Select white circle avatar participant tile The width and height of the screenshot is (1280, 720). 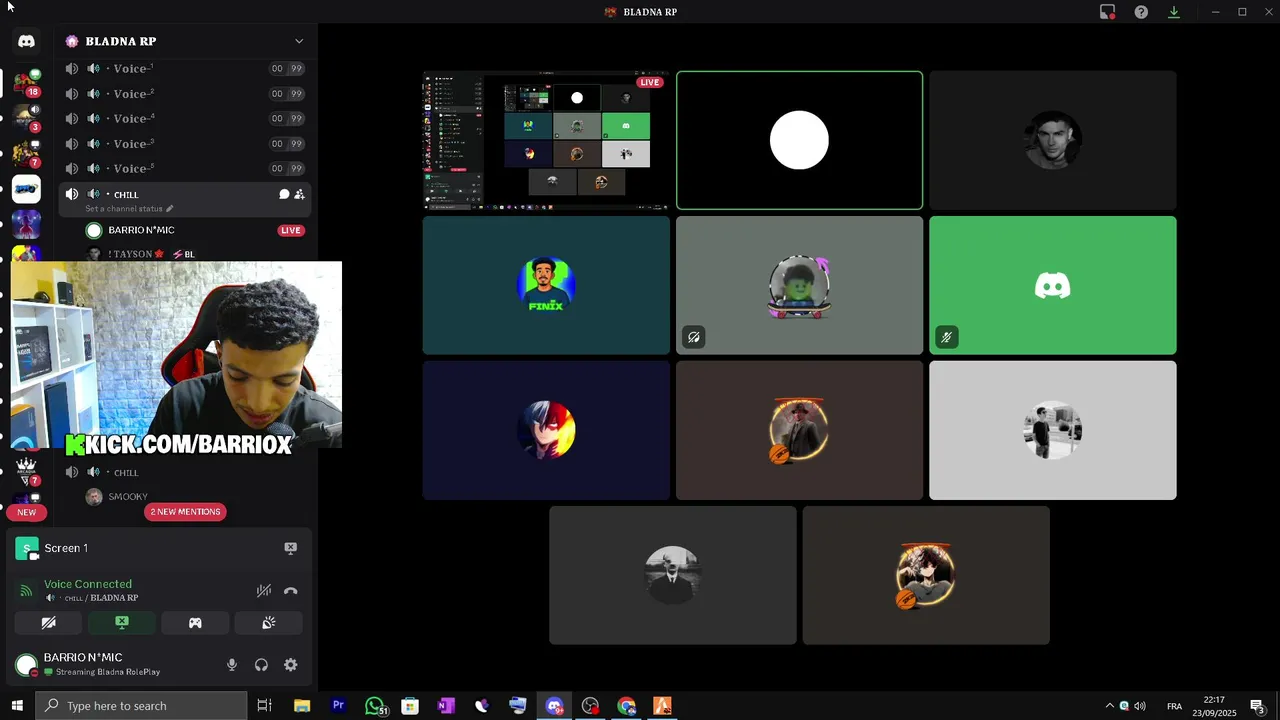[x=799, y=141]
